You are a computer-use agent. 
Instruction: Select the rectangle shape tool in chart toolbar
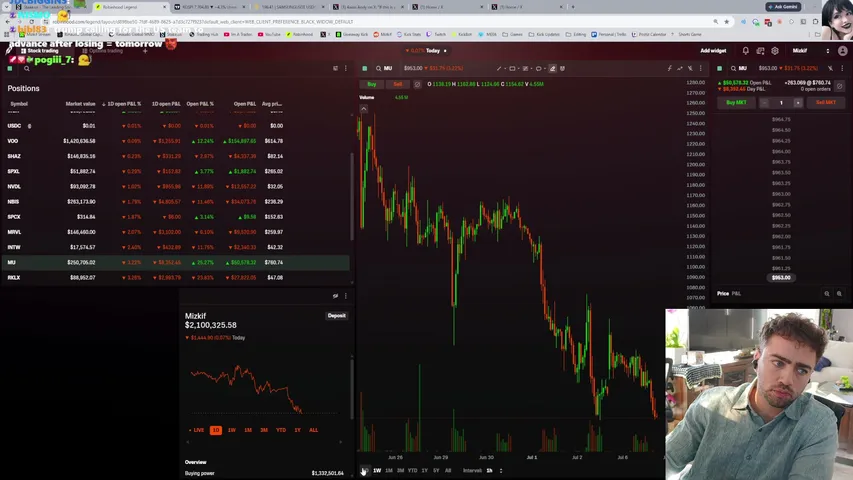click(x=512, y=69)
